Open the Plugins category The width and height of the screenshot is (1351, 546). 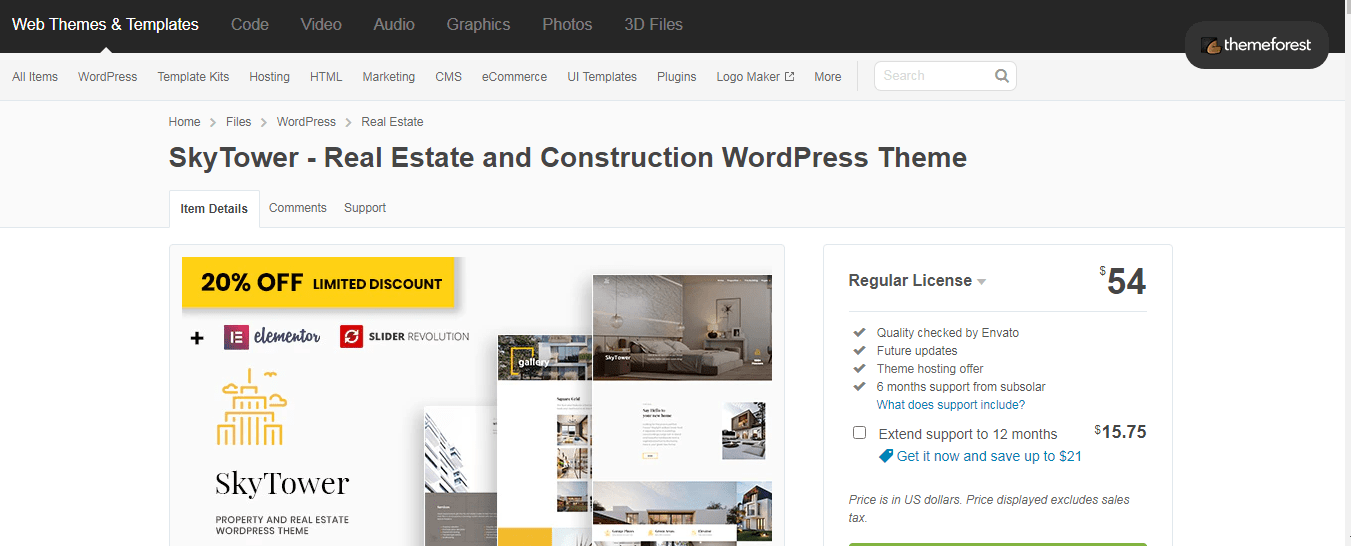pyautogui.click(x=677, y=77)
